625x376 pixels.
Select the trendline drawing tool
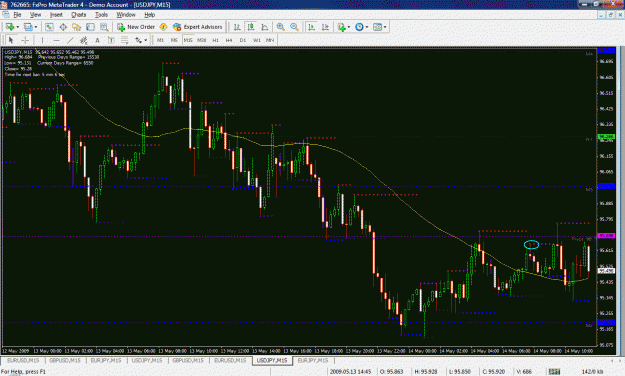tap(70, 40)
